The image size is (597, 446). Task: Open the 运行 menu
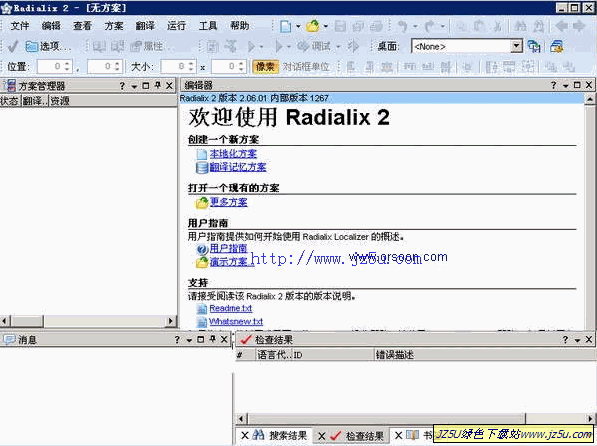point(176,26)
